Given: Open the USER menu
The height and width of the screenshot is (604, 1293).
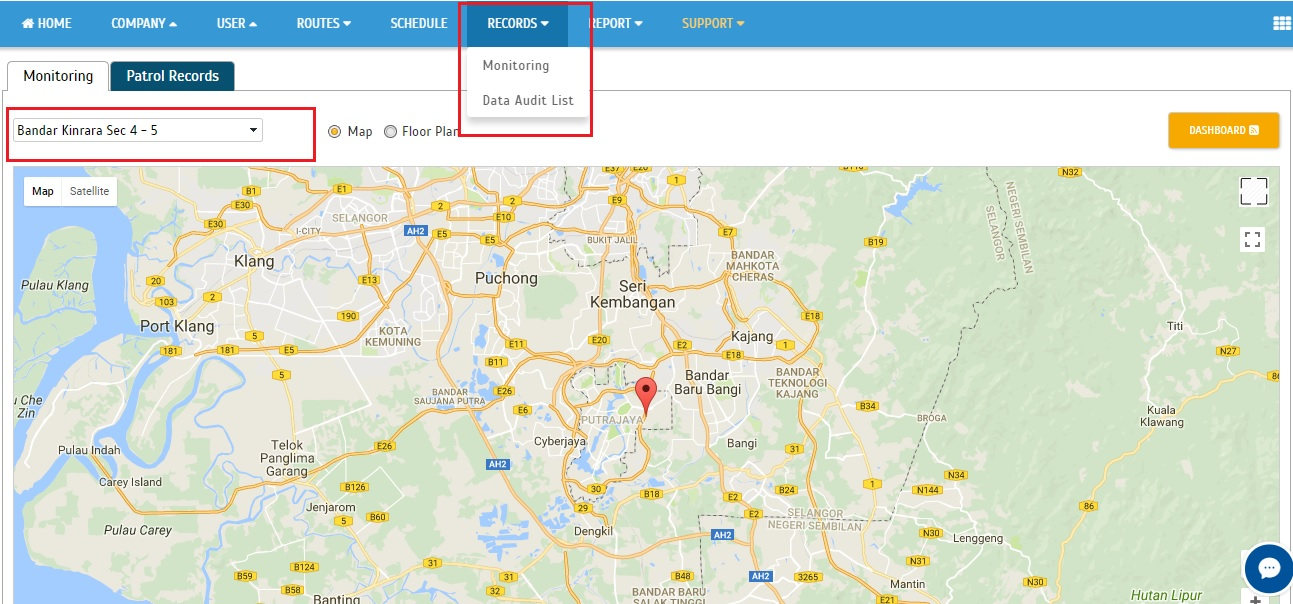Looking at the screenshot, I should (x=237, y=23).
